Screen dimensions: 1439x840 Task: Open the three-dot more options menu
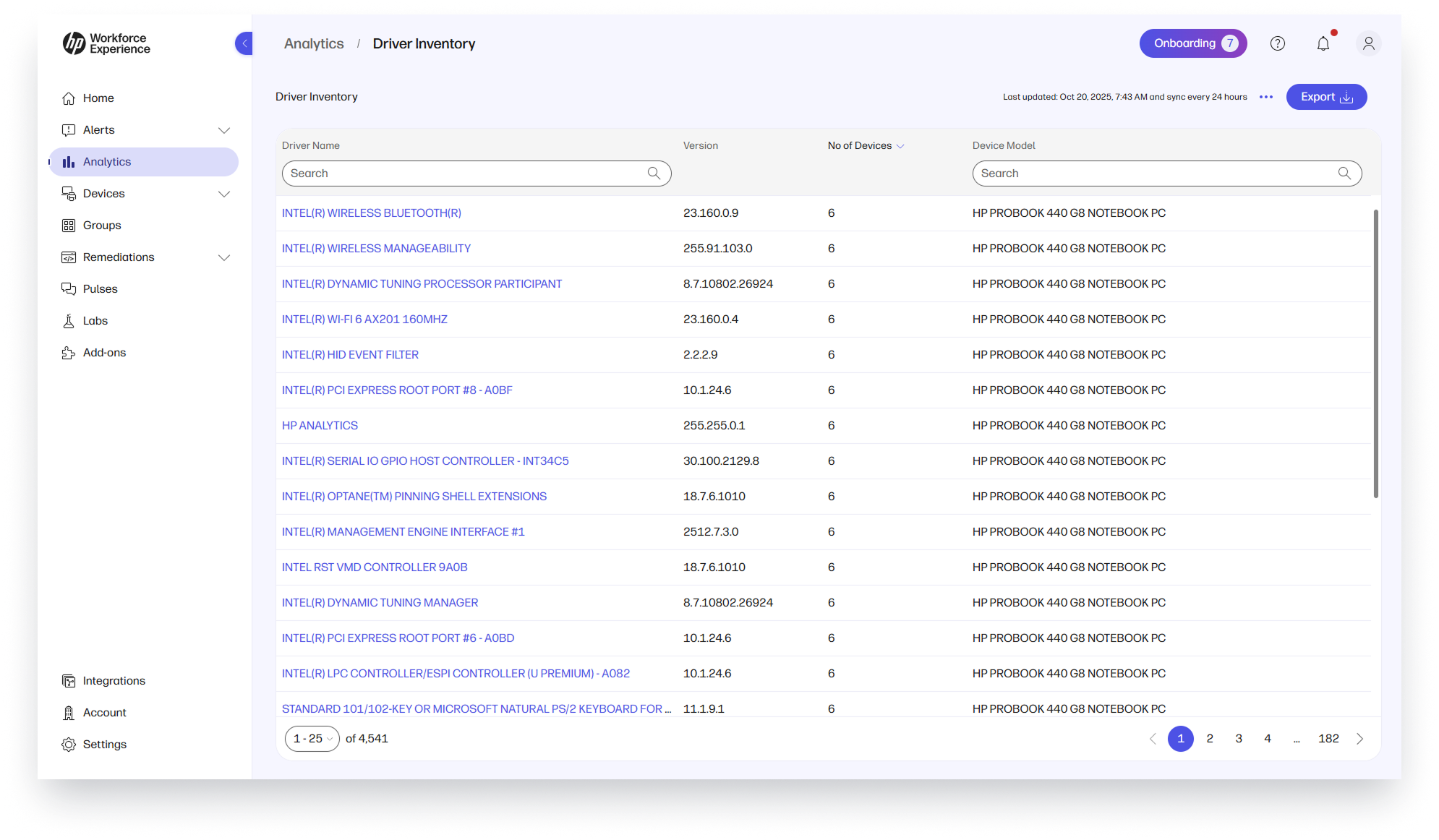pos(1265,96)
